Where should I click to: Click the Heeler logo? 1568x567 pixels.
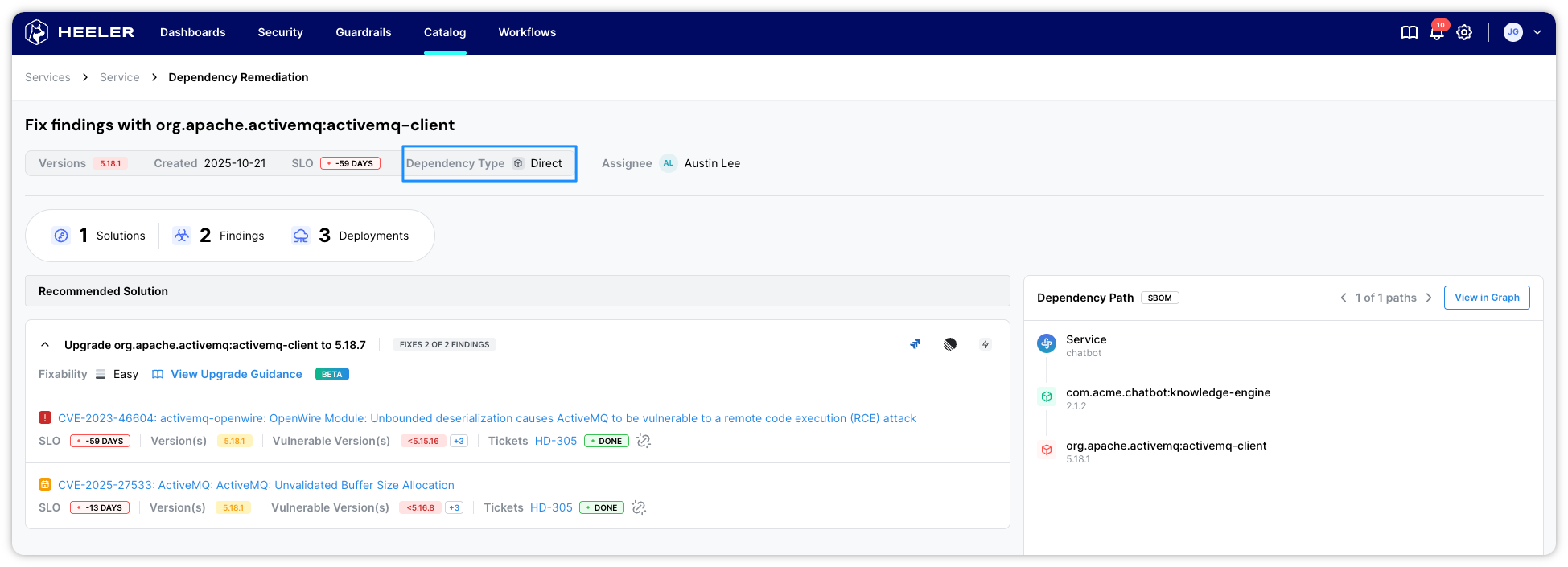pyautogui.click(x=80, y=32)
